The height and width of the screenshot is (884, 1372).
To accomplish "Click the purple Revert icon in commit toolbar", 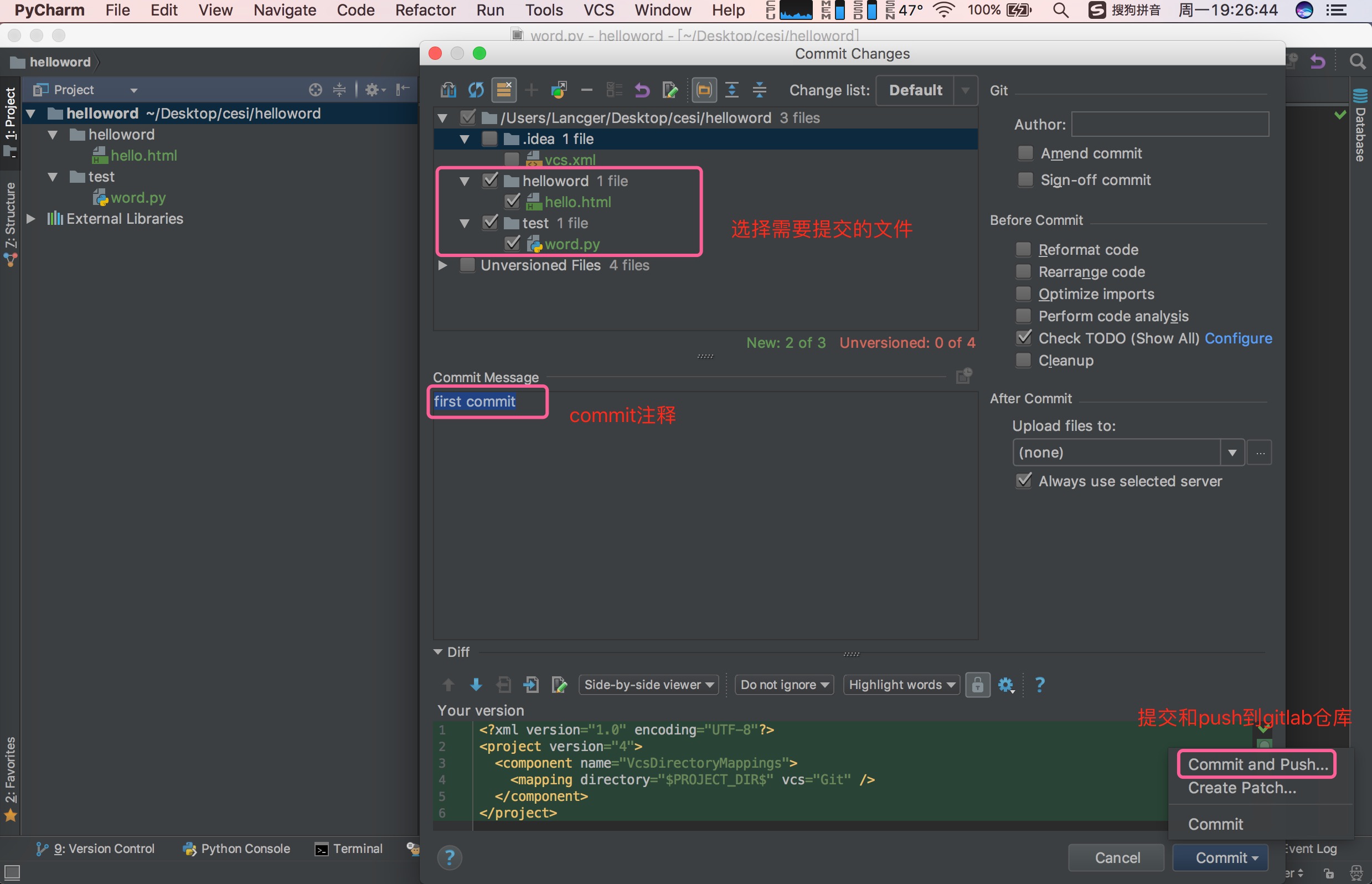I will [x=642, y=90].
